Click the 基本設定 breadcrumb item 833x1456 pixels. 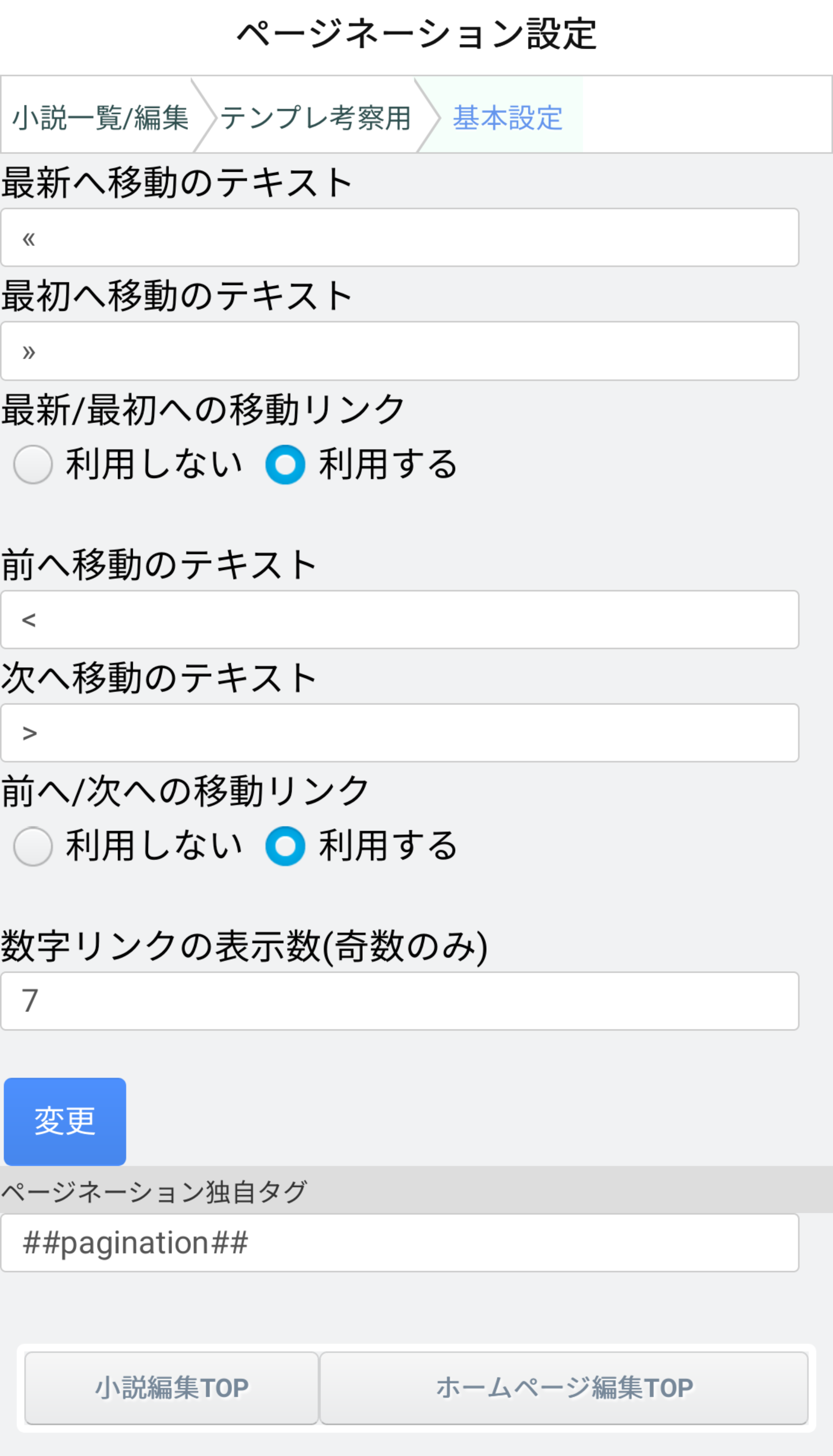[x=508, y=118]
